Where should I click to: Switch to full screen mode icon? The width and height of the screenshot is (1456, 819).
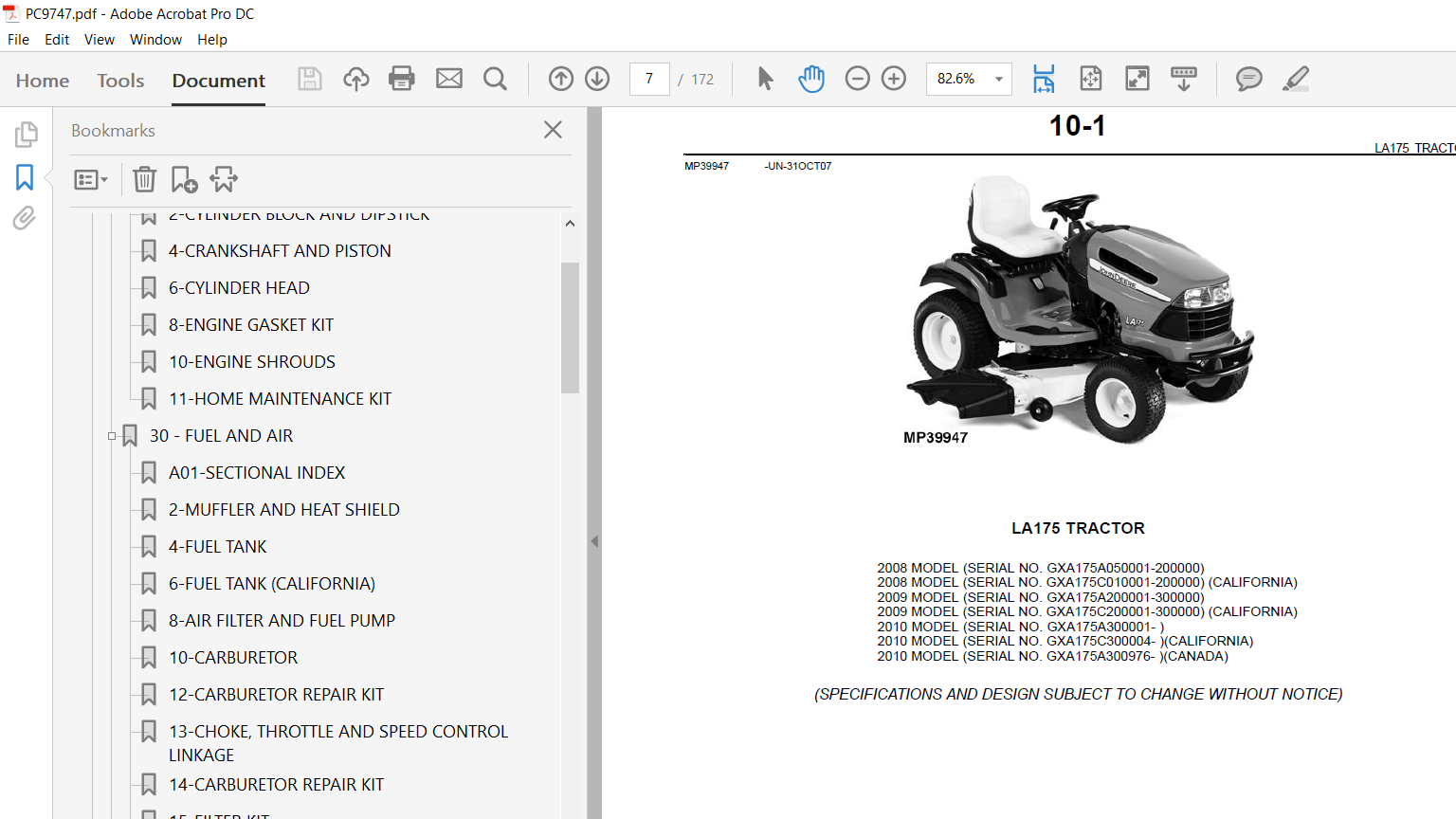(1137, 79)
